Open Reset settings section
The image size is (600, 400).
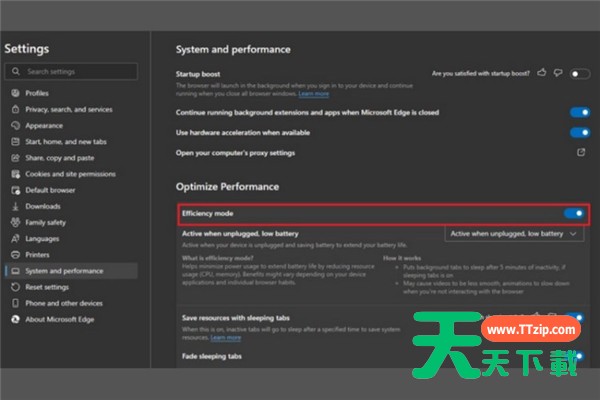[47, 287]
